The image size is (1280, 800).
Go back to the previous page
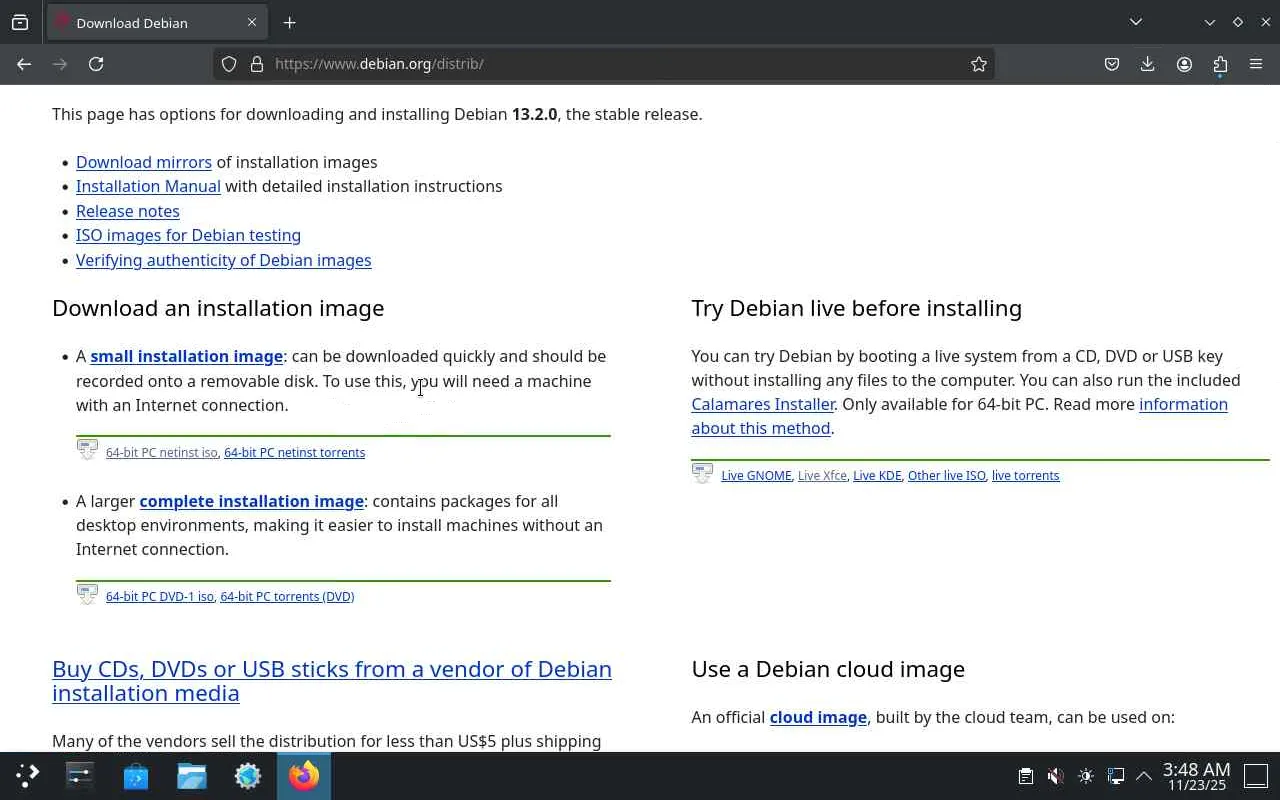pyautogui.click(x=24, y=64)
